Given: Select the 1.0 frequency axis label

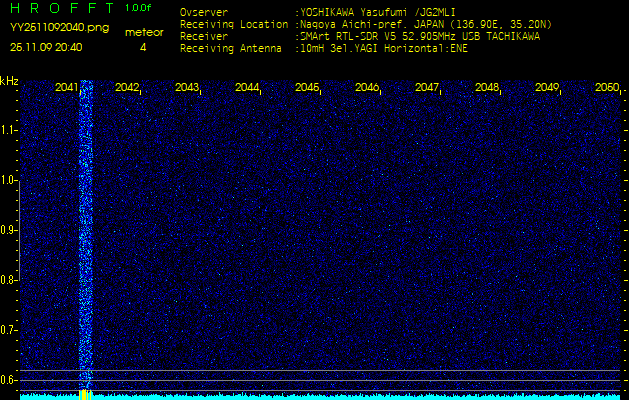Looking at the screenshot, I should coord(9,180).
